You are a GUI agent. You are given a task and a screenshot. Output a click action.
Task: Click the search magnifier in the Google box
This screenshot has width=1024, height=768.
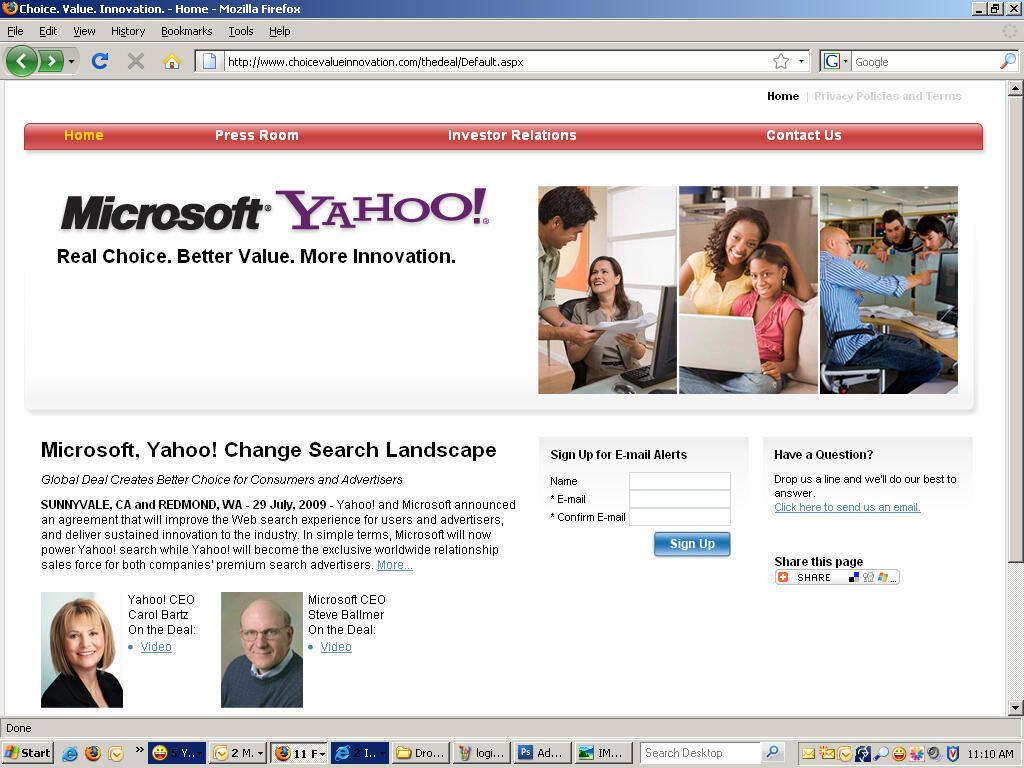1007,61
